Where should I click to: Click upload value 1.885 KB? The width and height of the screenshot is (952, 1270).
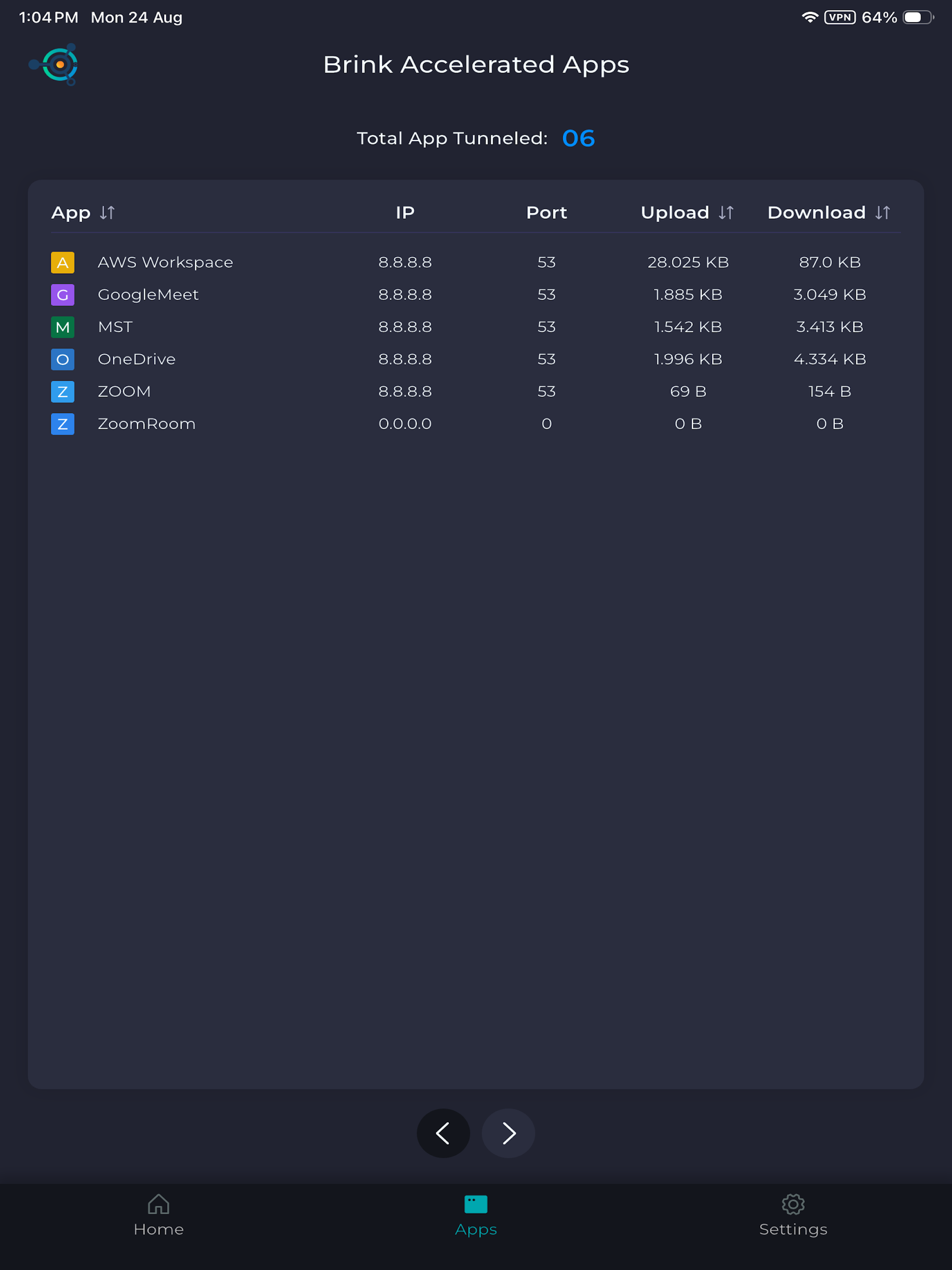pyautogui.click(x=688, y=294)
